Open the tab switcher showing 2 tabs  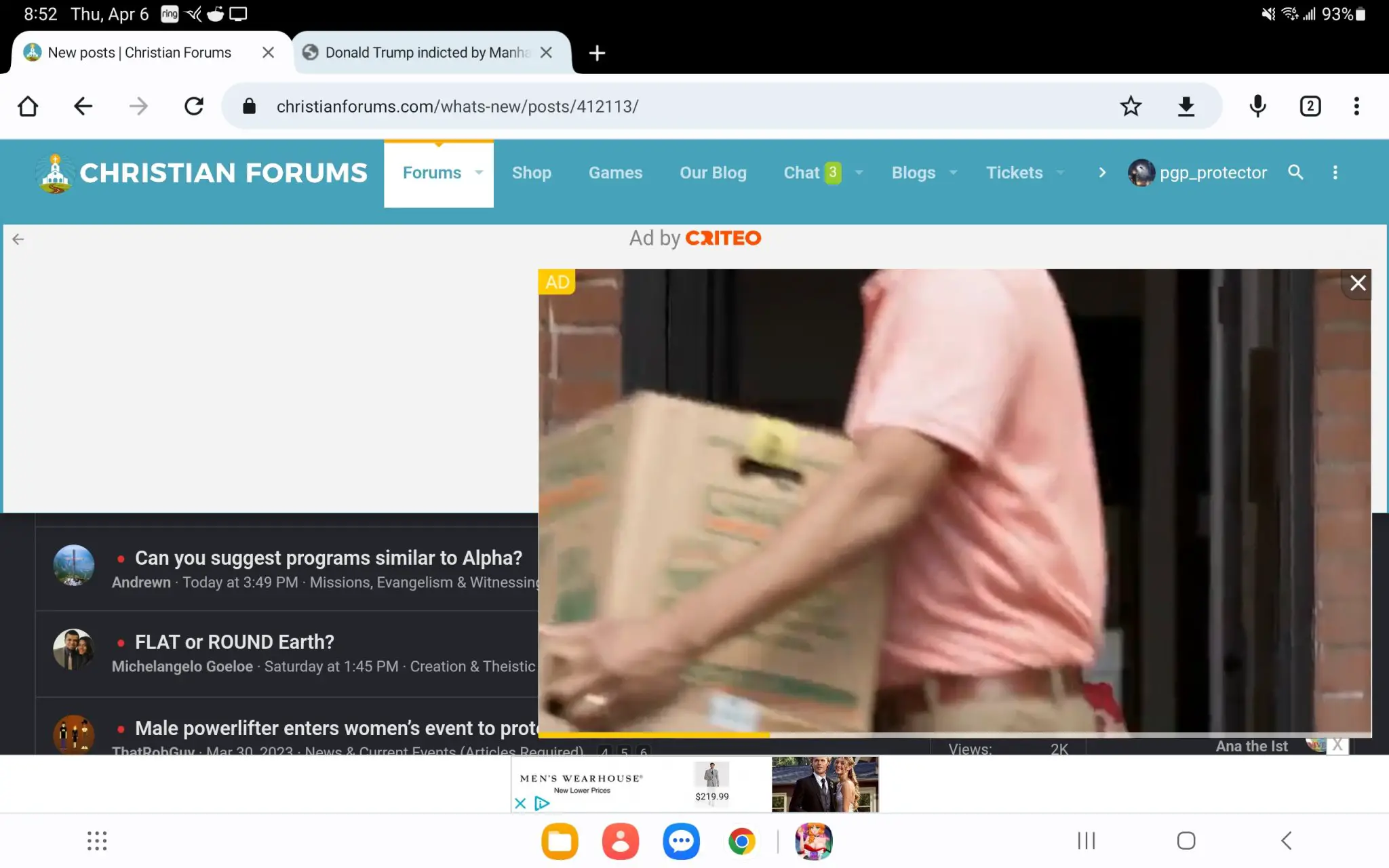(x=1310, y=106)
